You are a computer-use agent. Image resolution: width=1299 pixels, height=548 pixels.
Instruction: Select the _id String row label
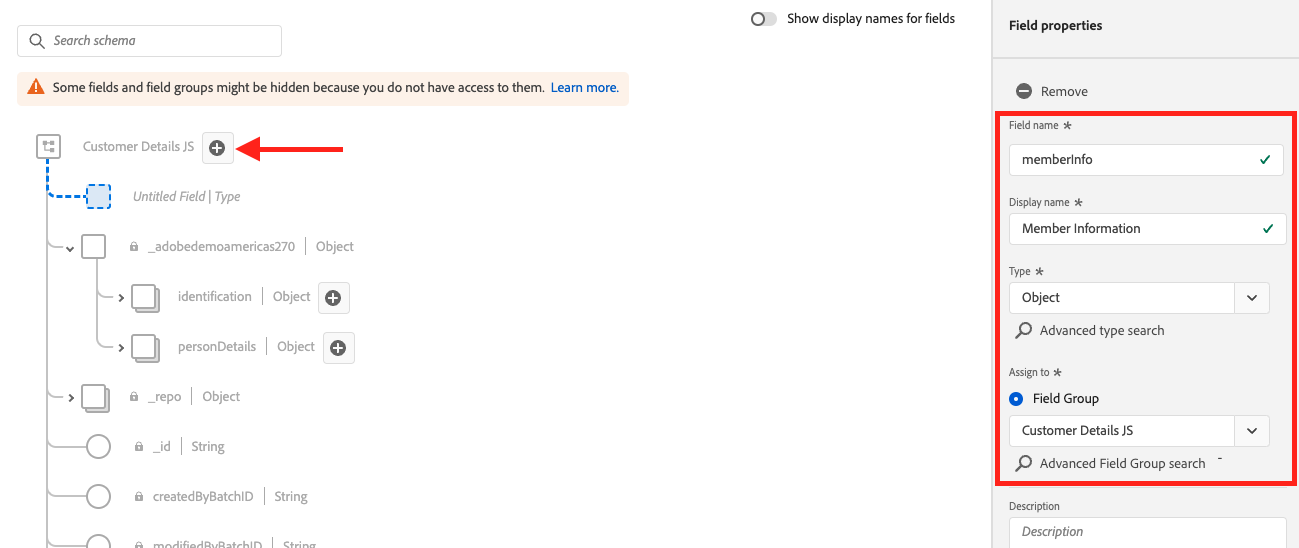tap(188, 447)
